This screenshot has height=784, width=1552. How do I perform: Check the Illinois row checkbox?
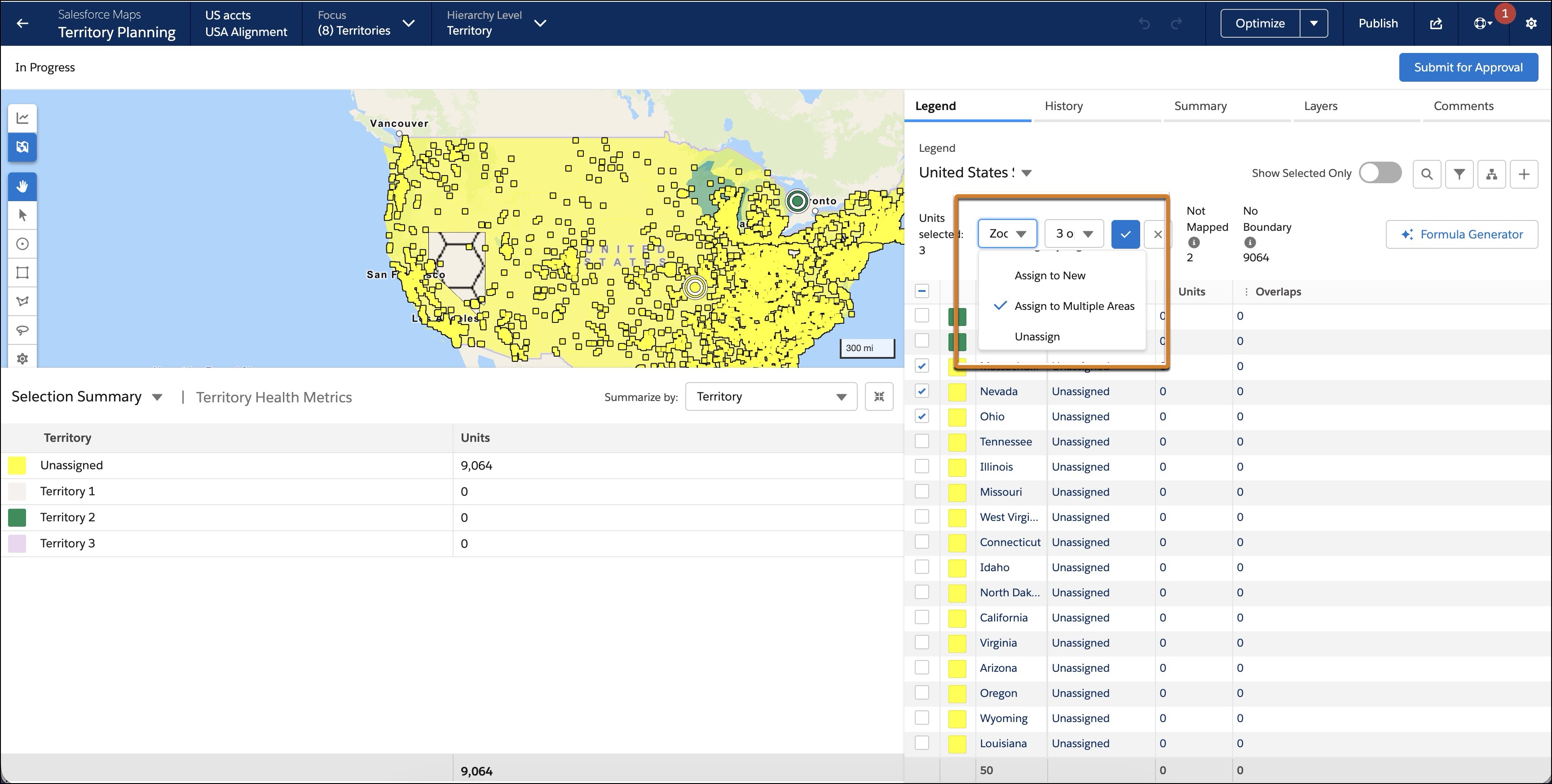click(x=922, y=467)
